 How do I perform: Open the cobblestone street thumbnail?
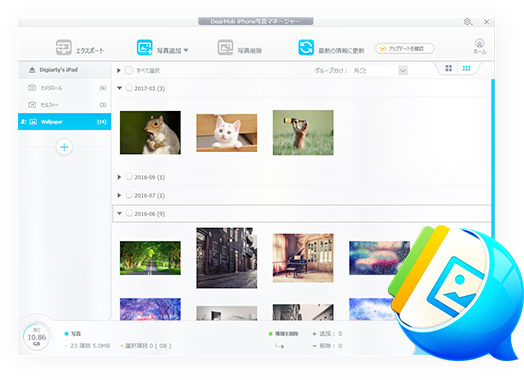[227, 258]
